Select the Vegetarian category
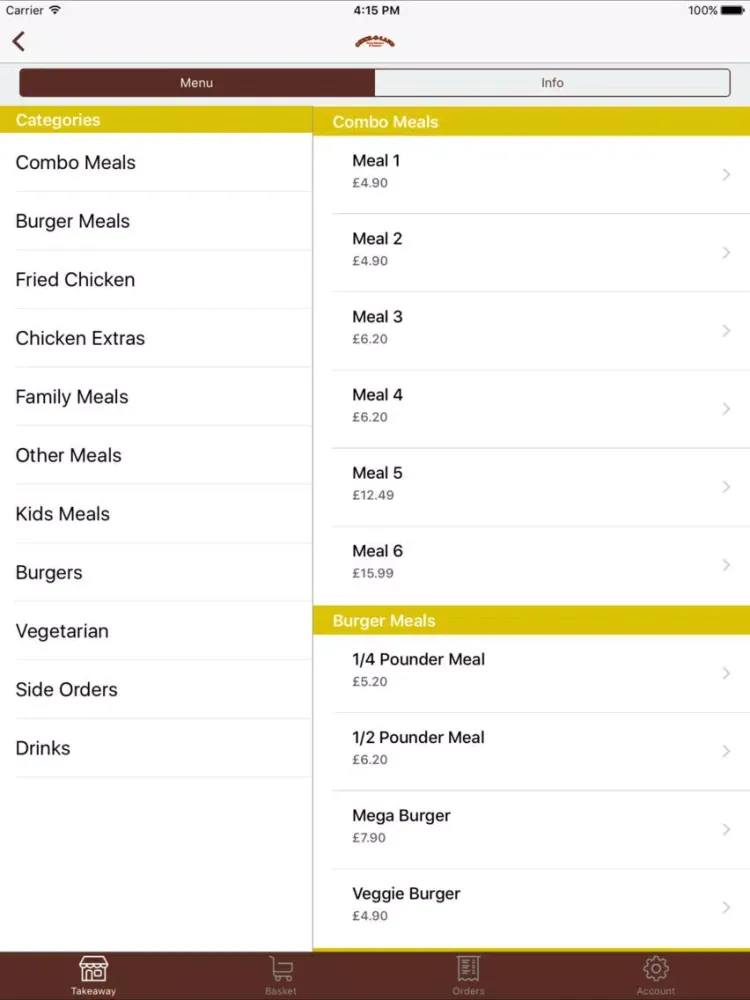The height and width of the screenshot is (1000, 750). pyautogui.click(x=156, y=631)
